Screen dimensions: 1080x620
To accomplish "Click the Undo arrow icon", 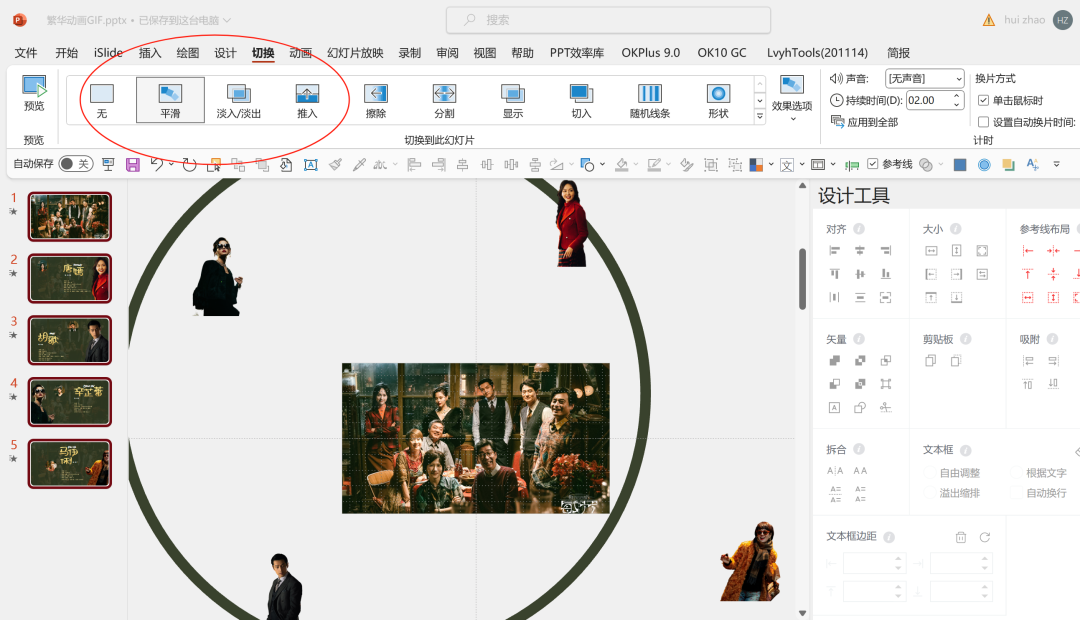I will tap(156, 164).
